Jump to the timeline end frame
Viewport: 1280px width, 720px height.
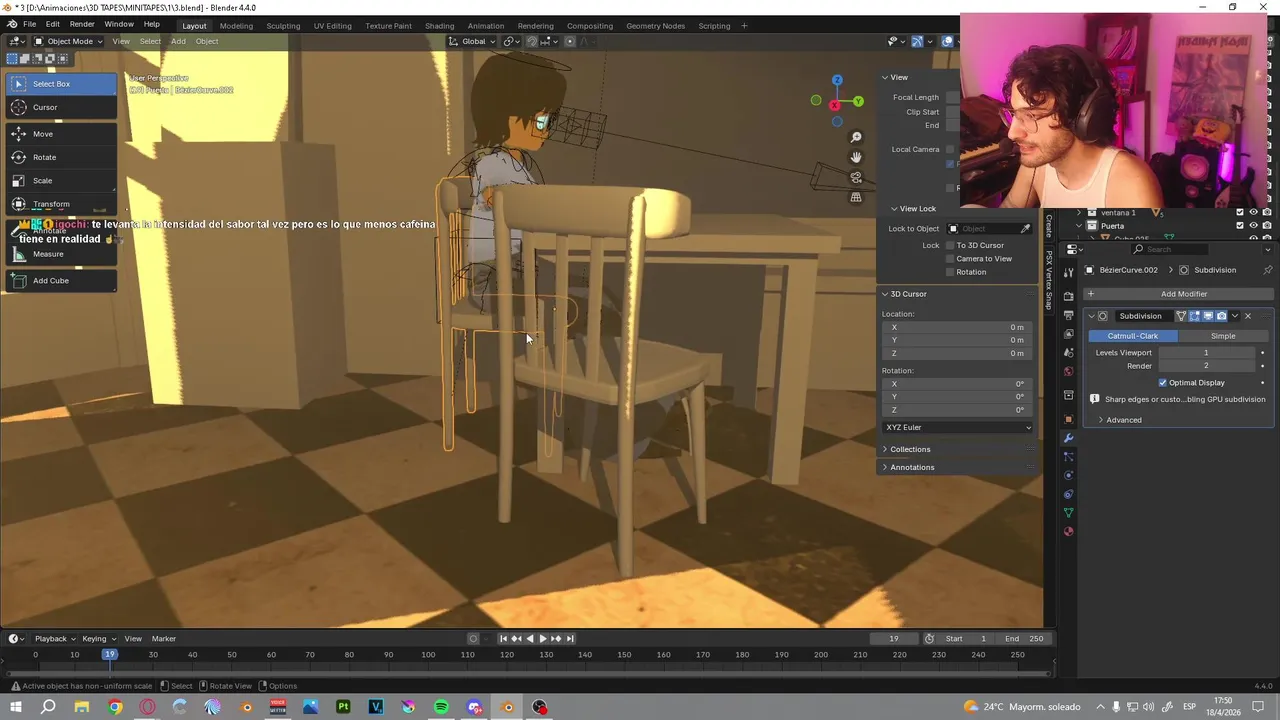click(570, 639)
